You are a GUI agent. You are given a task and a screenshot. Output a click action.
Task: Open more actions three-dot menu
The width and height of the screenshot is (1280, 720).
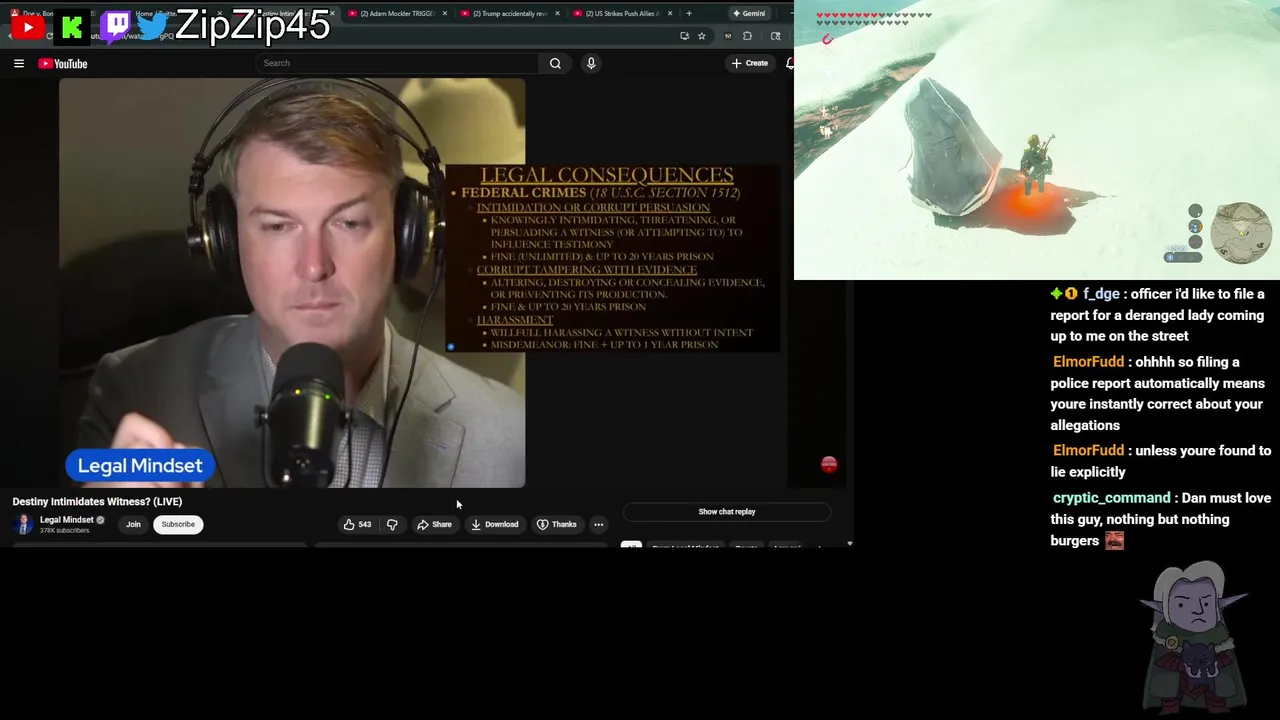[x=598, y=524]
